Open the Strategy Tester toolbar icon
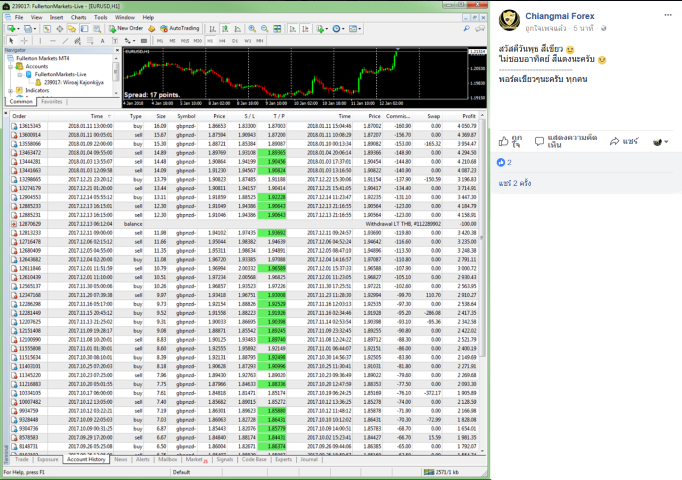 point(97,29)
